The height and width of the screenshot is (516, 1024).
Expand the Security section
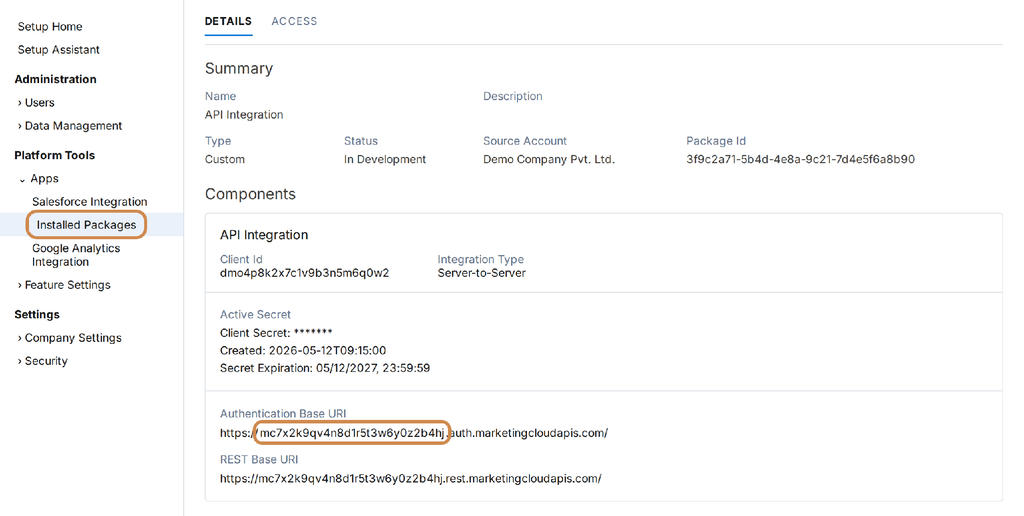point(42,361)
